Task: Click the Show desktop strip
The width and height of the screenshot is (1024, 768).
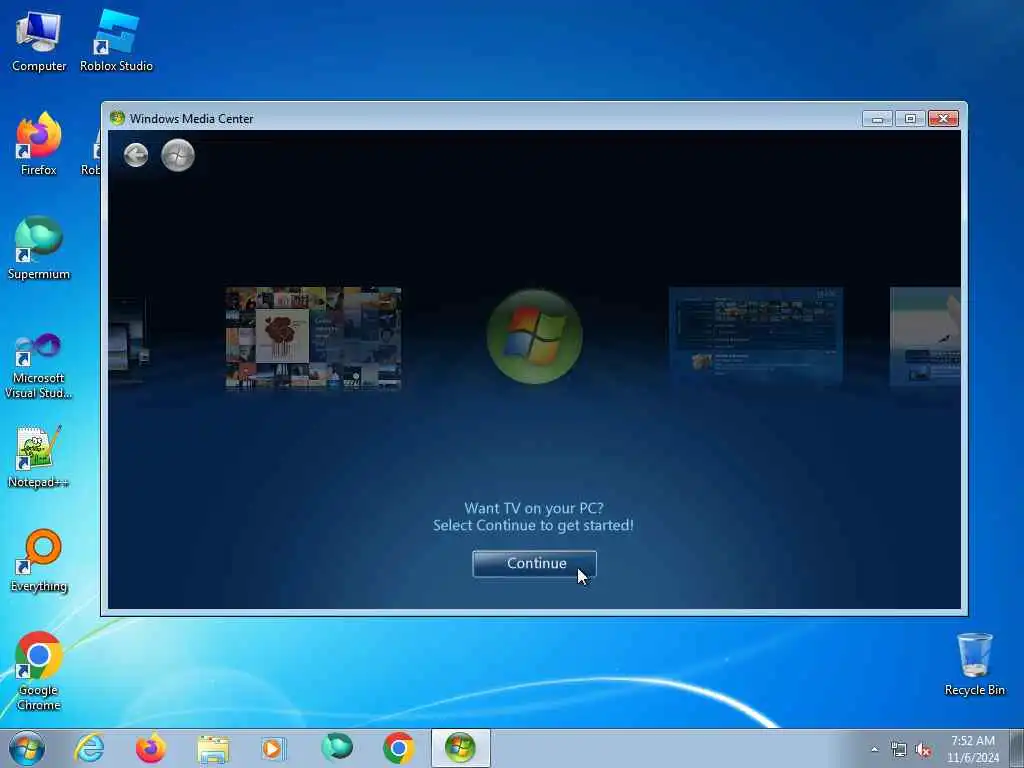Action: pyautogui.click(x=1017, y=748)
